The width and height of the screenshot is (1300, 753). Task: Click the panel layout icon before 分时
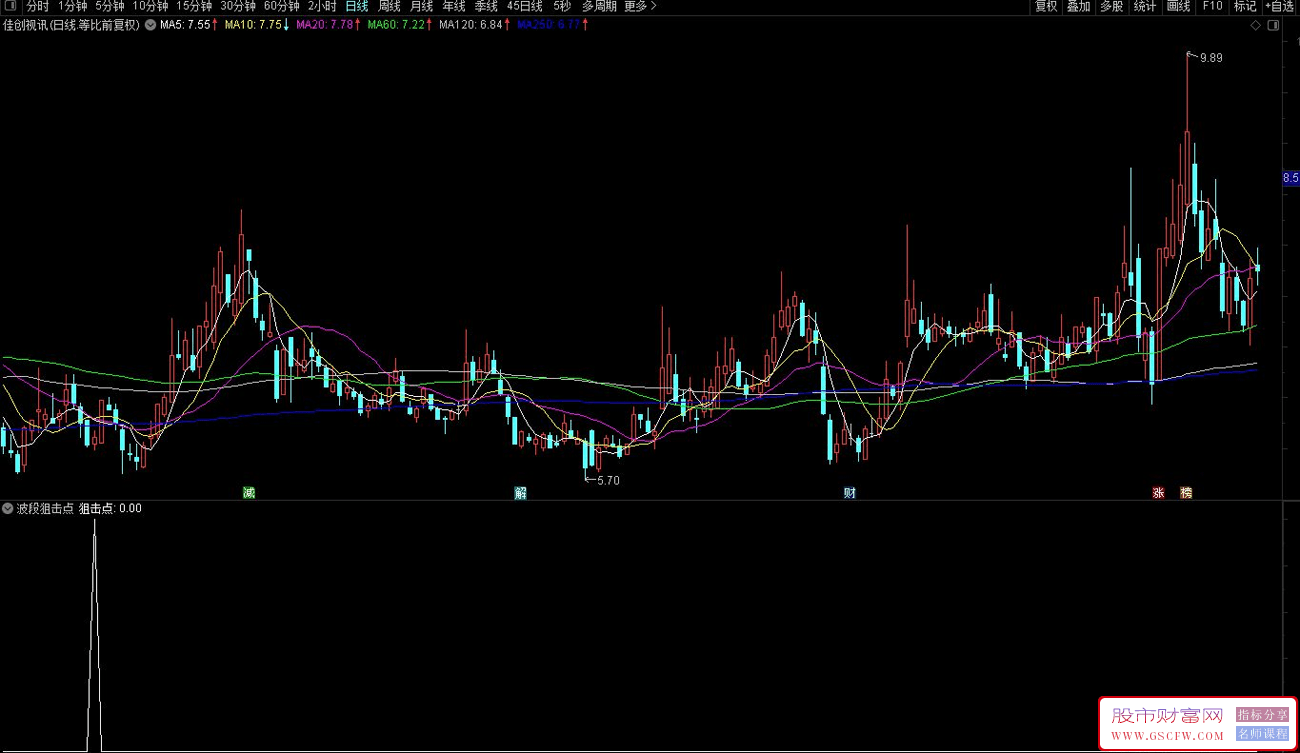tap(10, 6)
